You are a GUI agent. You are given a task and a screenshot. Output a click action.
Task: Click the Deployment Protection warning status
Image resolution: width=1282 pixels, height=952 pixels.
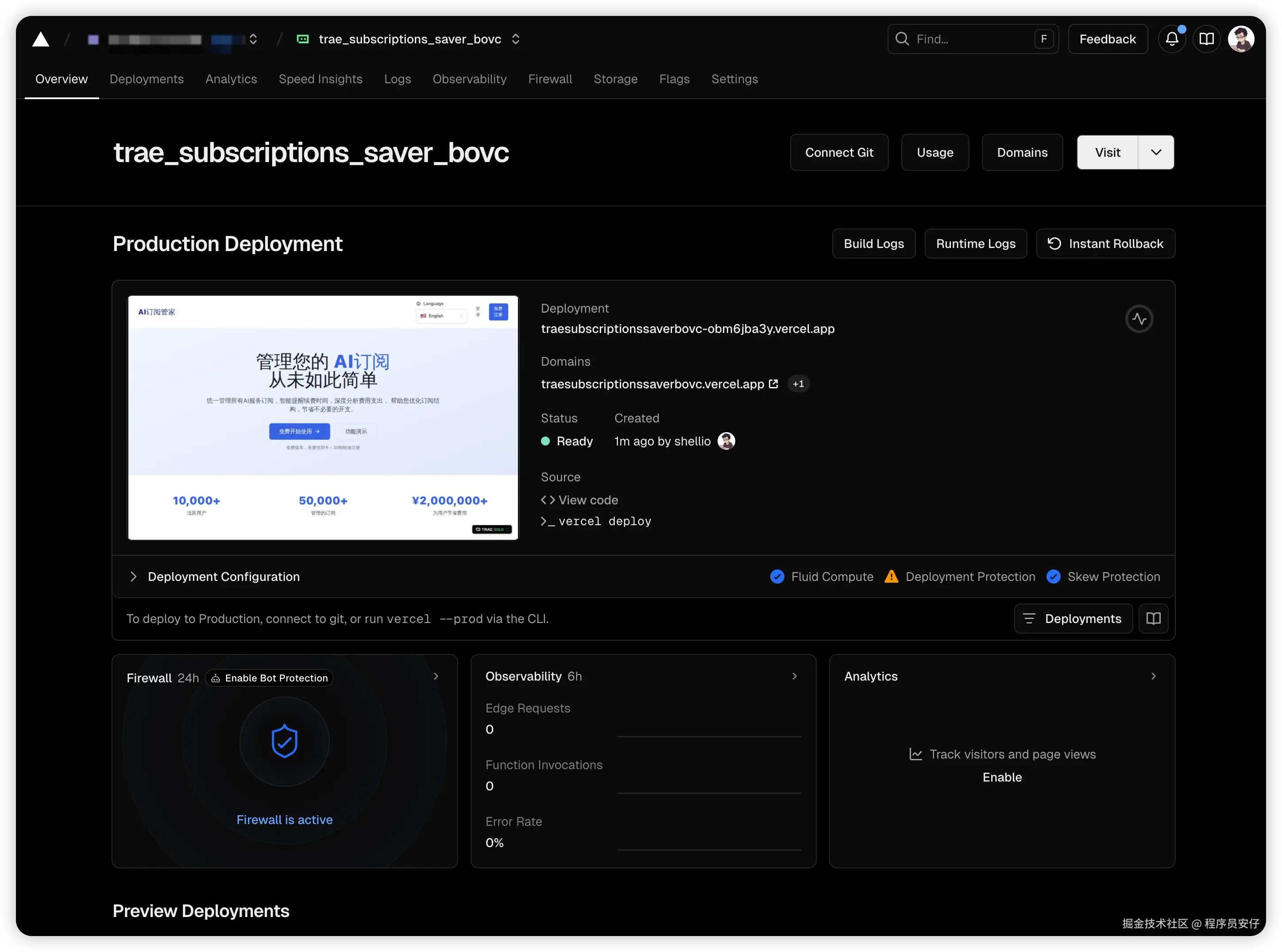960,577
